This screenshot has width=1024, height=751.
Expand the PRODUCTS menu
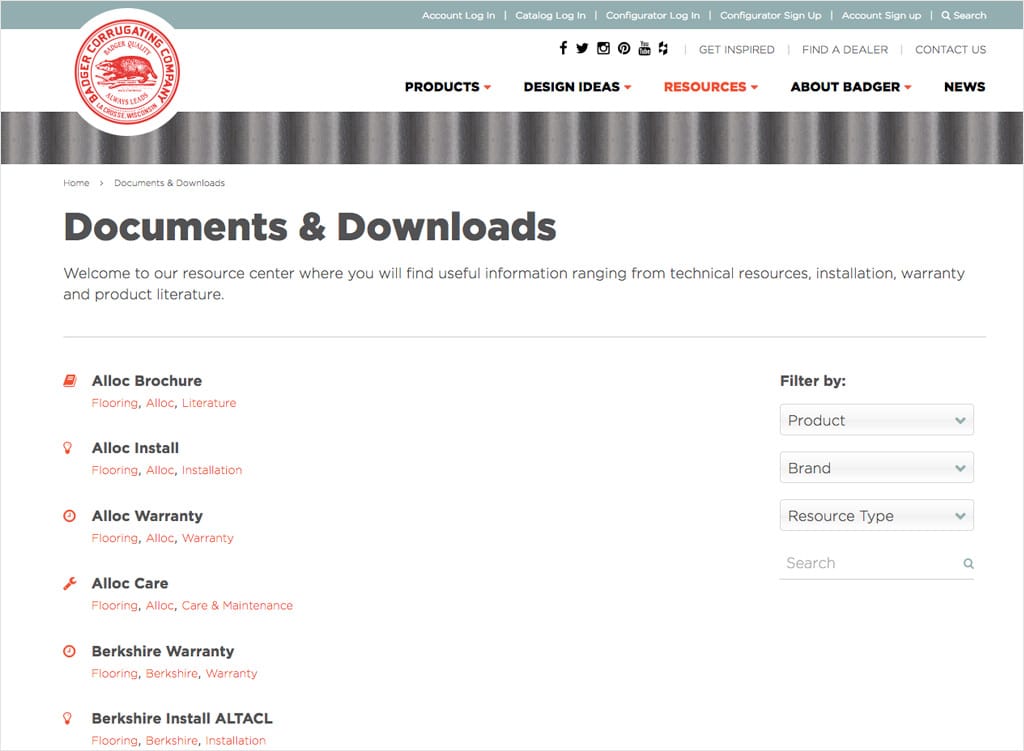[447, 87]
